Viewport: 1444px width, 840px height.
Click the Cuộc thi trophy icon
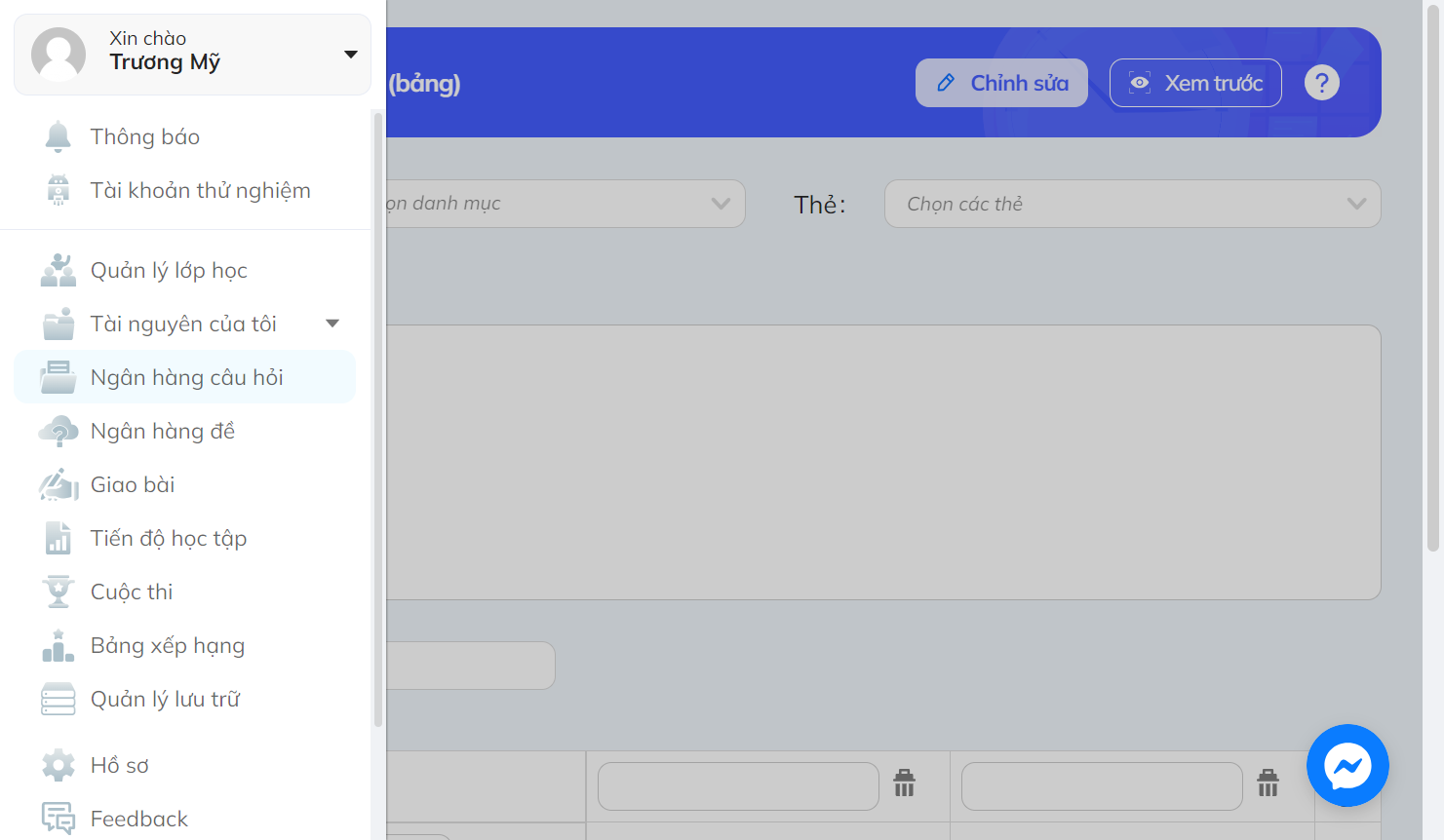point(59,592)
